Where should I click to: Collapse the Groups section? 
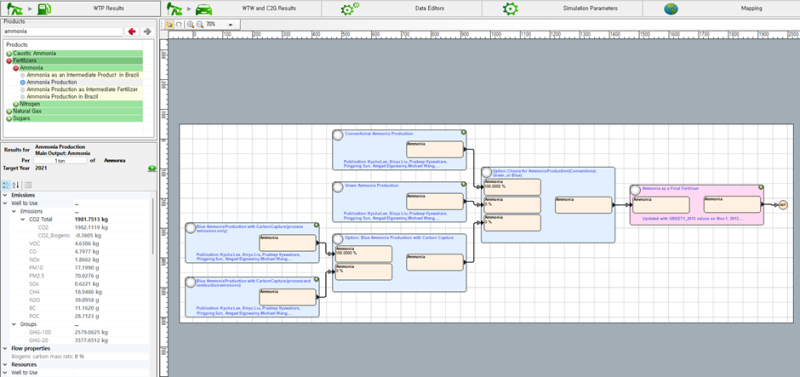tap(14, 324)
